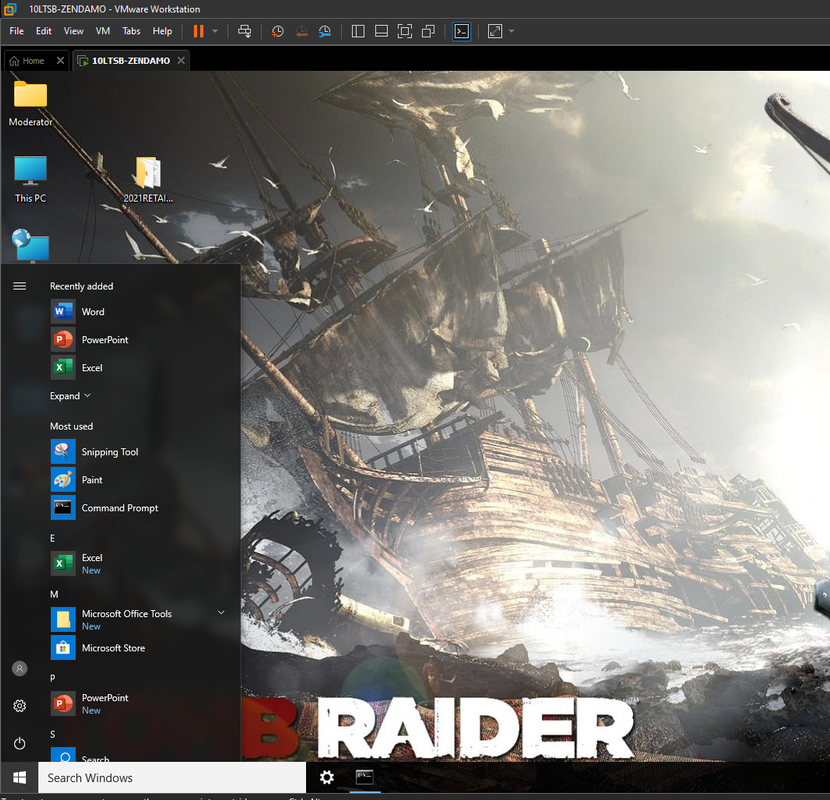
Task: Click the letter S section header
Action: click(52, 734)
